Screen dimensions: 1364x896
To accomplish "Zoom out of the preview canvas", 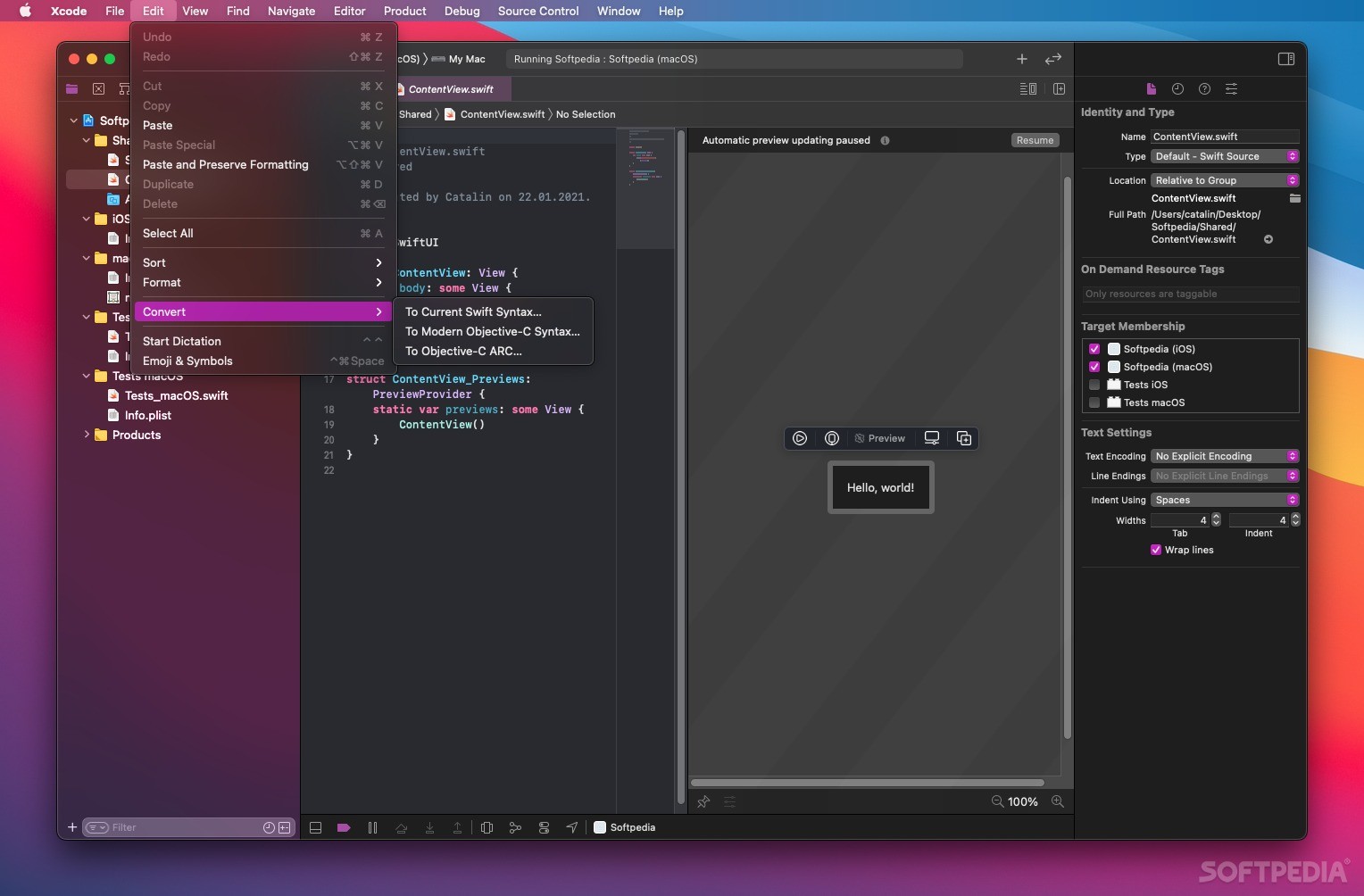I will tap(997, 801).
